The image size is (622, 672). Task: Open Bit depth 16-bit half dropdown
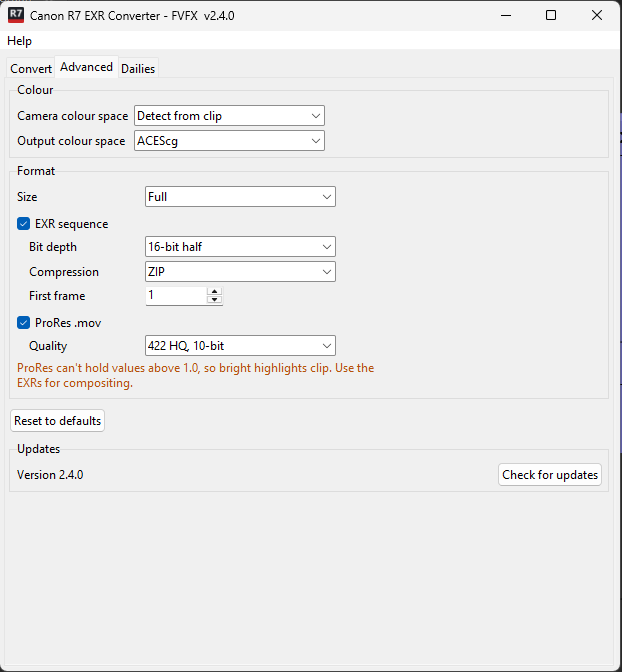240,247
